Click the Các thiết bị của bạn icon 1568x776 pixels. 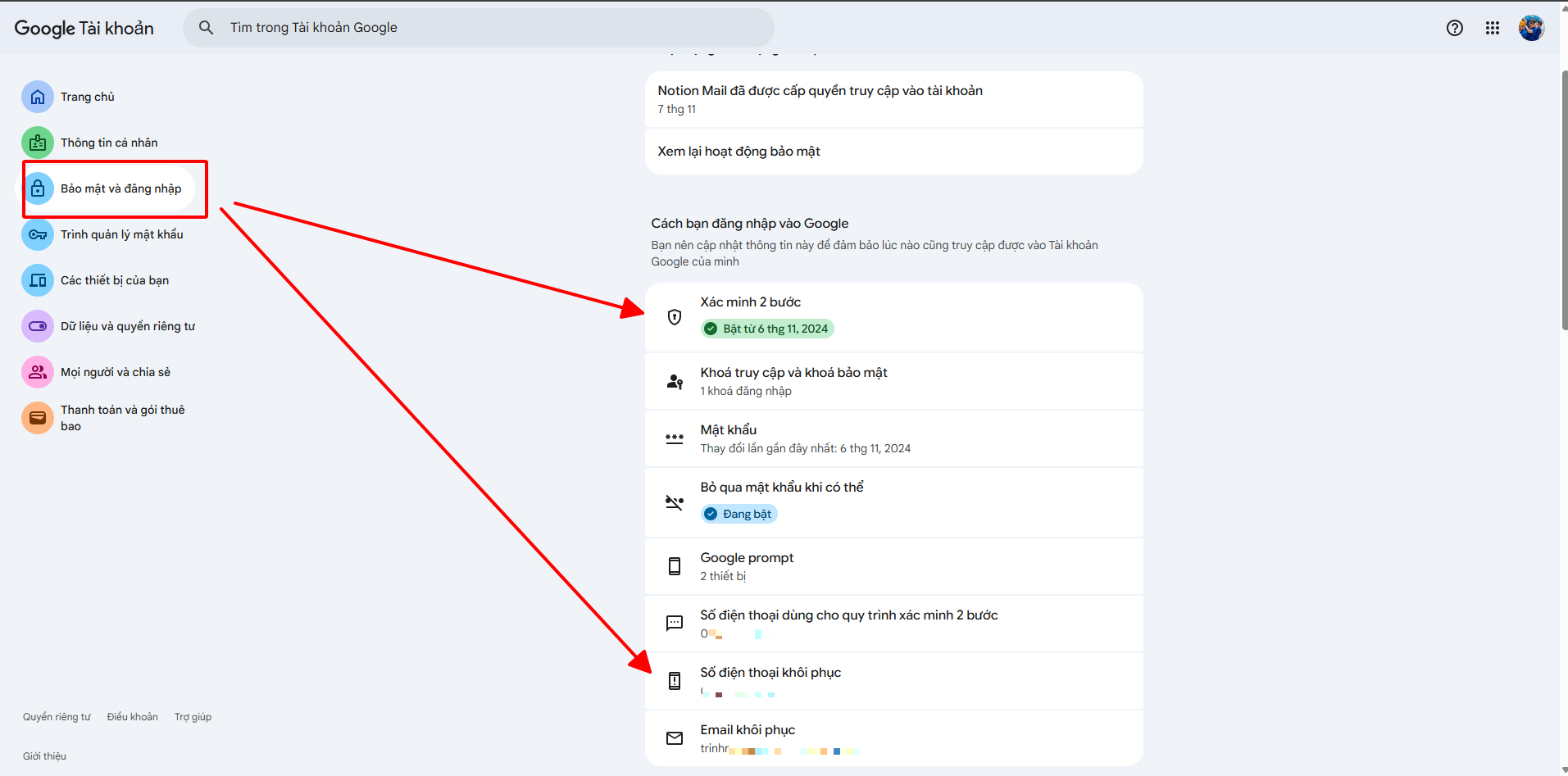pos(38,280)
